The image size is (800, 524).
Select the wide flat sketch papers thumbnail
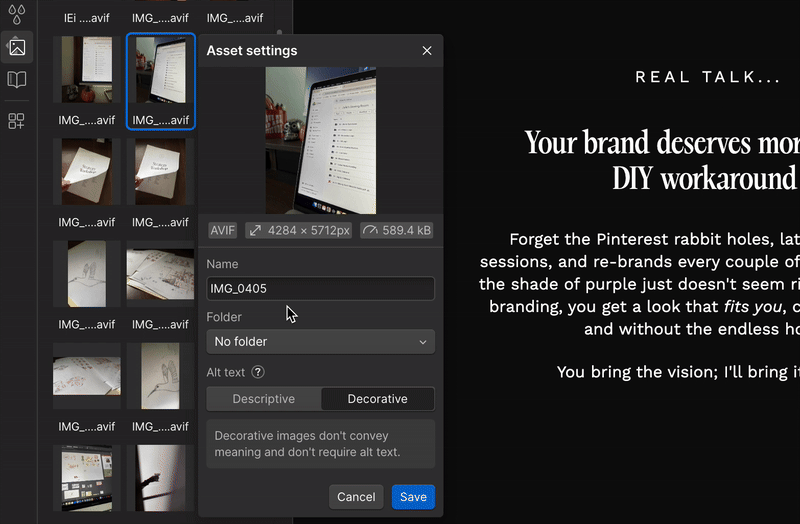coord(87,376)
